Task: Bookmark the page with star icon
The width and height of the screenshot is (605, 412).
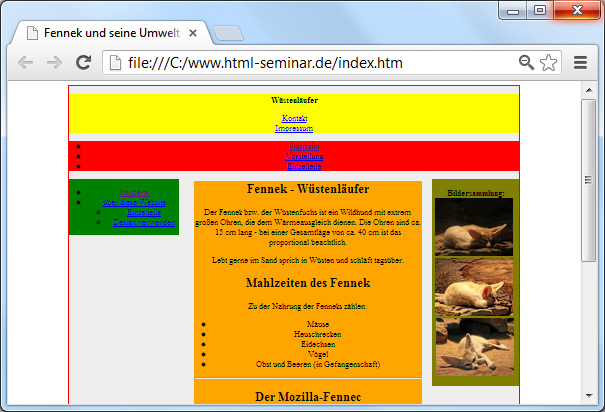Action: pos(548,62)
